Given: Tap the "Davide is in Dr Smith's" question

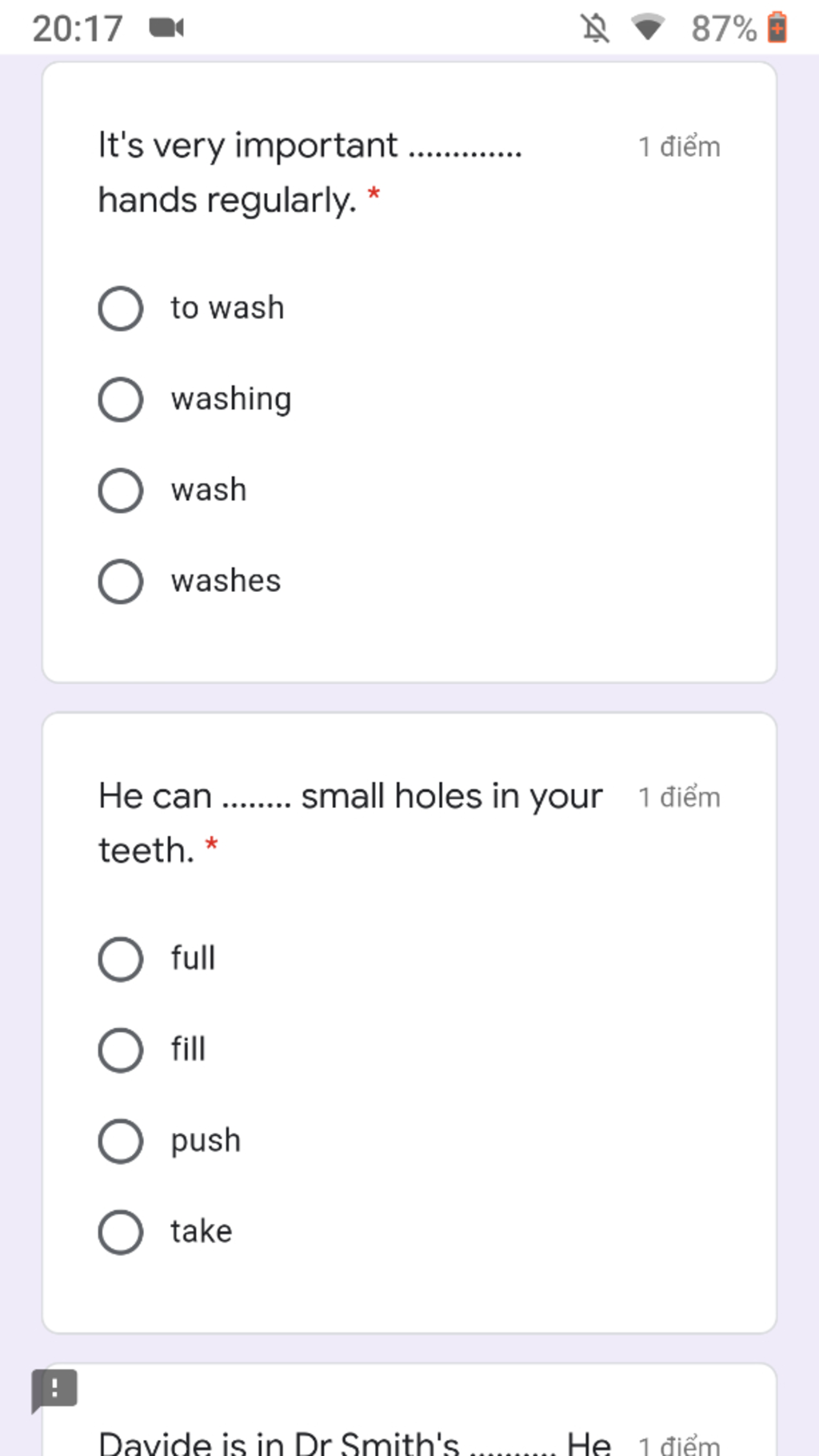Looking at the screenshot, I should 354,1442.
